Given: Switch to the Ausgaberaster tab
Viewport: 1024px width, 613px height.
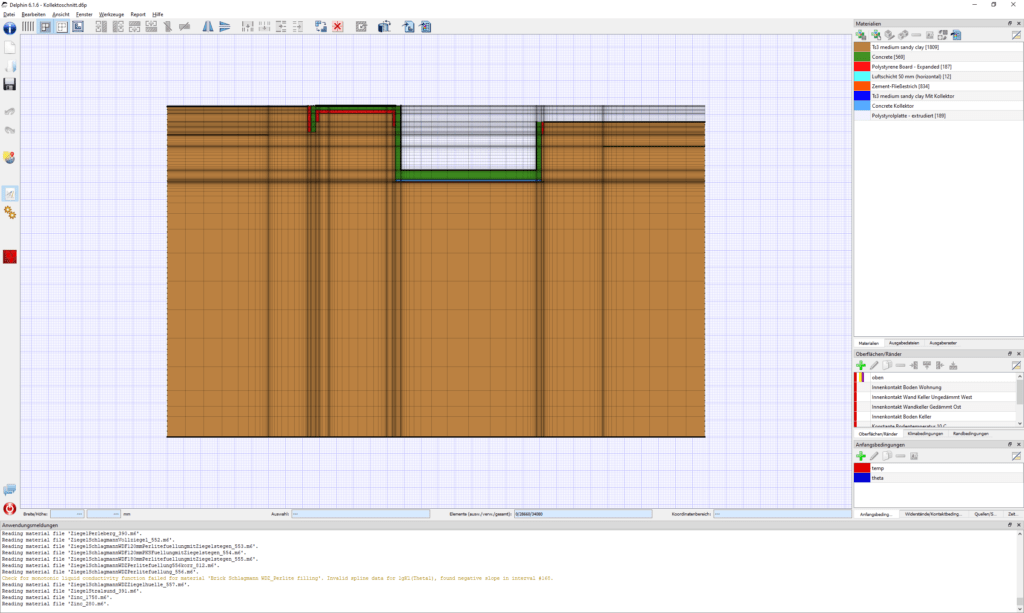Looking at the screenshot, I should pos(943,343).
